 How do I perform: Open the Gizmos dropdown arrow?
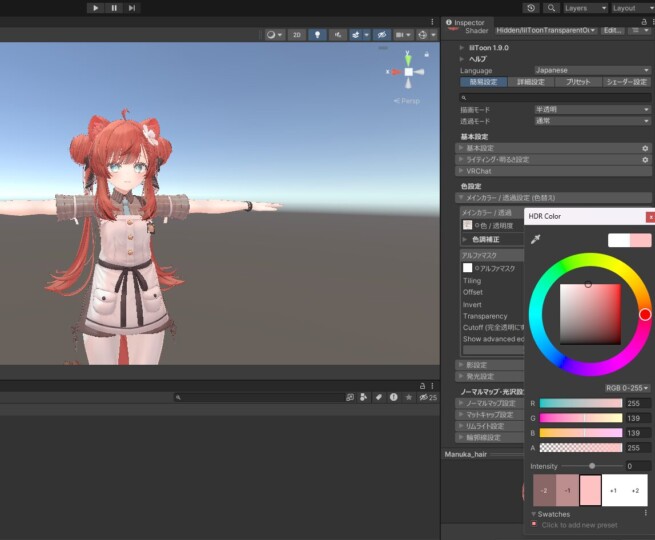[434, 35]
